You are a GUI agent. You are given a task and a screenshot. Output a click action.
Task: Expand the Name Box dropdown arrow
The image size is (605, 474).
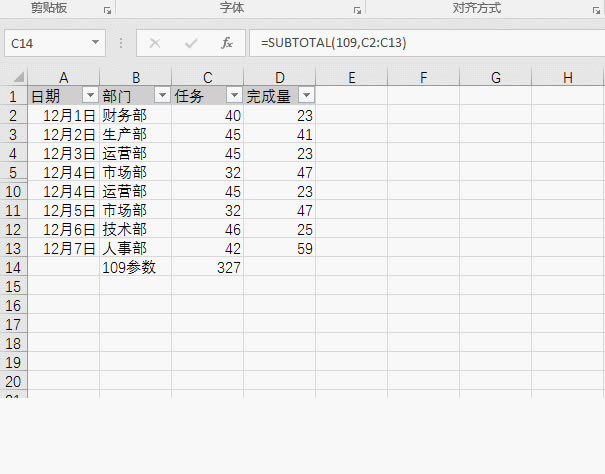point(95,42)
